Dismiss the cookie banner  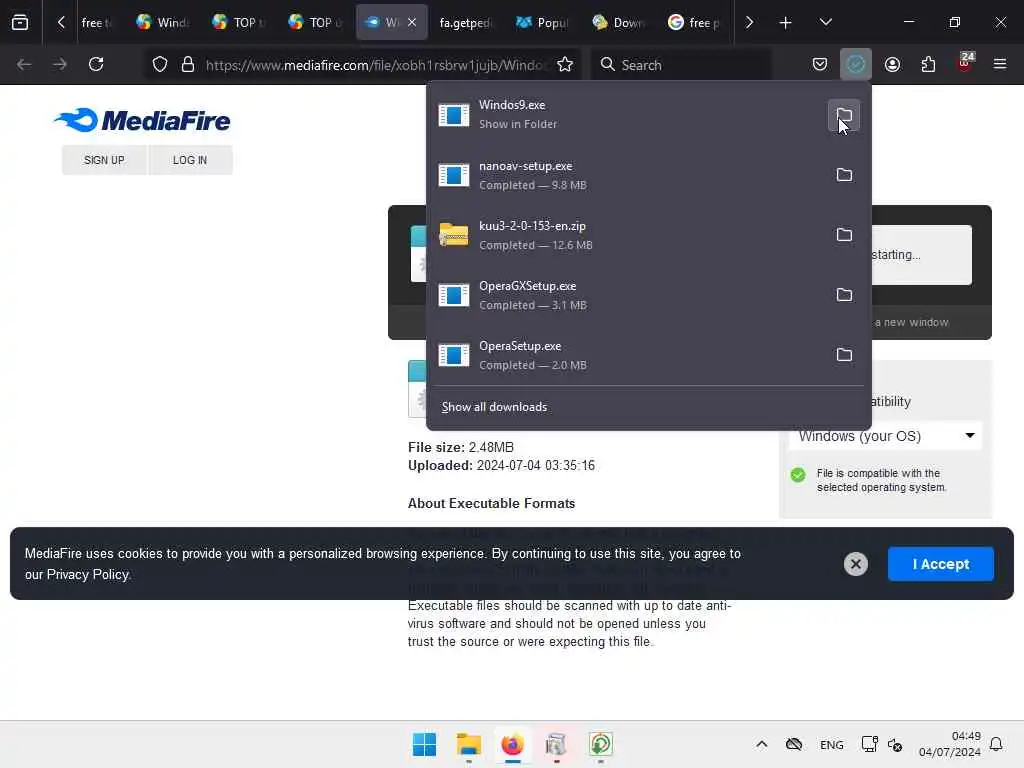pos(856,564)
